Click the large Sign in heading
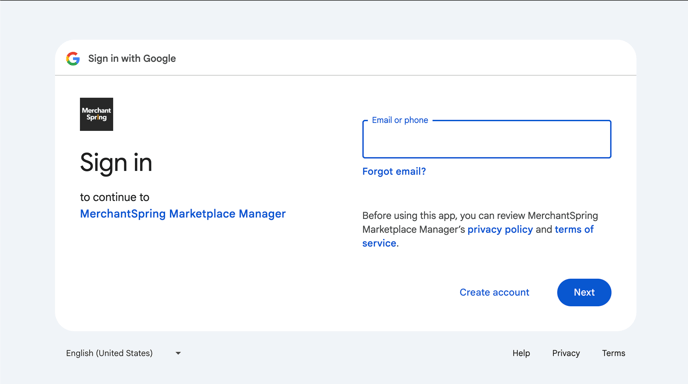 pyautogui.click(x=116, y=163)
